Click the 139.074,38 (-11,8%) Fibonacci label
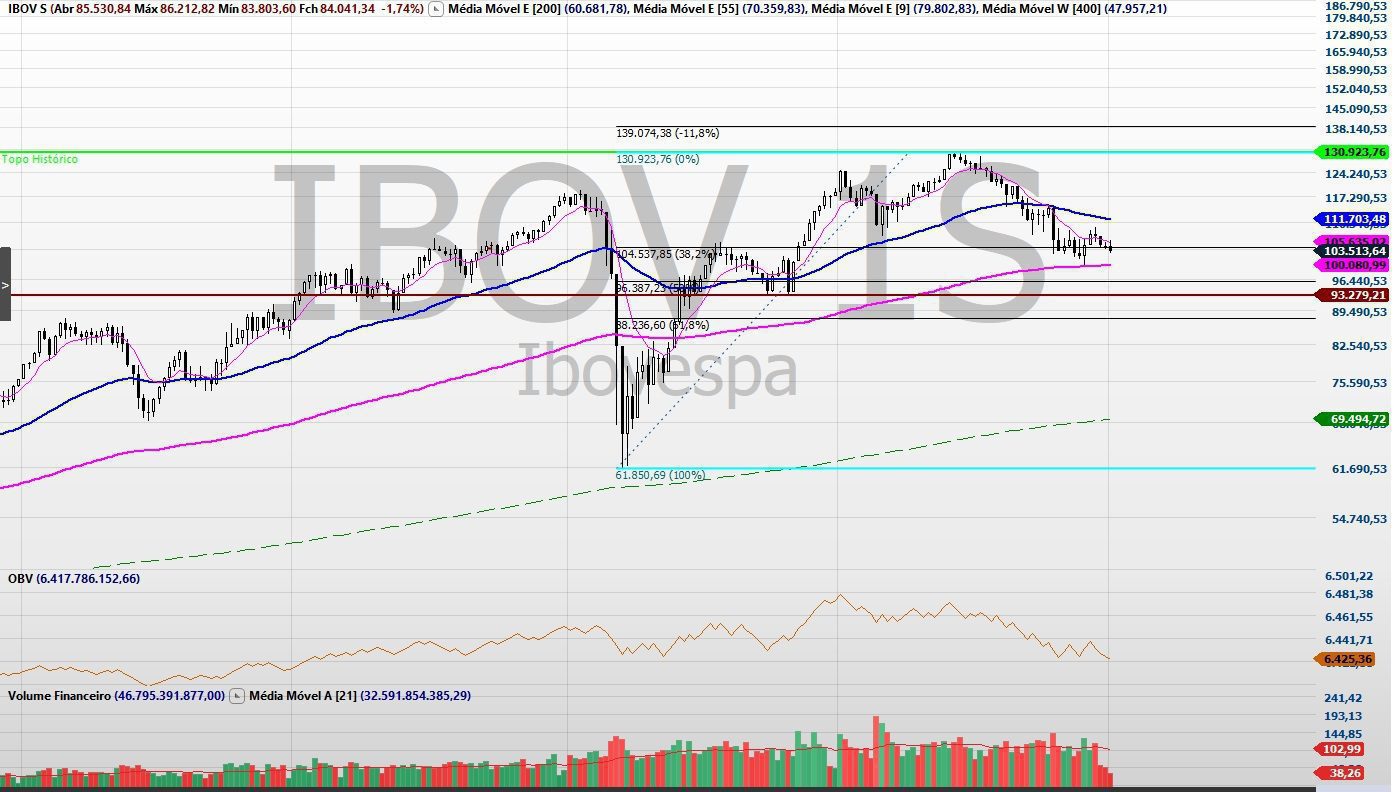Screen dimensions: 1394x792 pos(668,133)
